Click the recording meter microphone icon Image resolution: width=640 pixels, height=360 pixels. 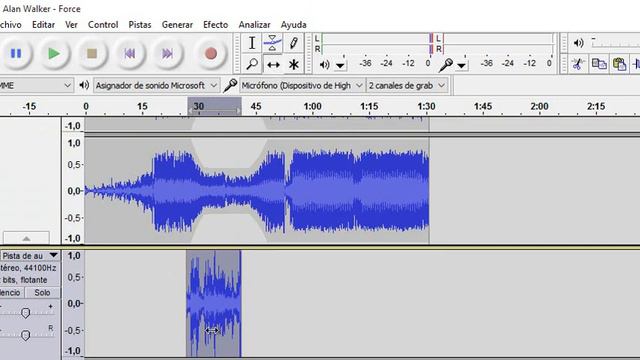446,64
